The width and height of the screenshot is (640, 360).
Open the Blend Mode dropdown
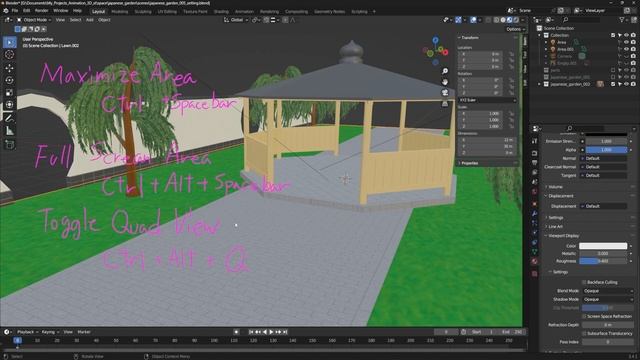(x=608, y=291)
